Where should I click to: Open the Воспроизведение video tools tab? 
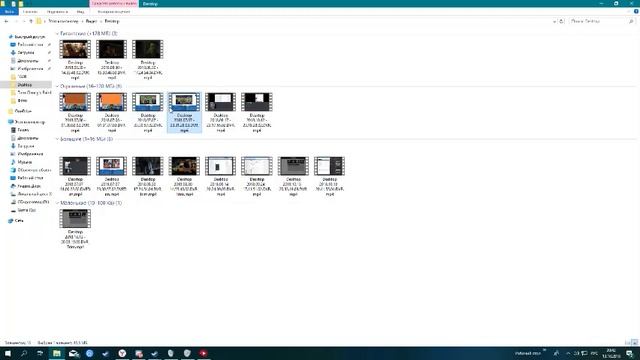(x=114, y=12)
